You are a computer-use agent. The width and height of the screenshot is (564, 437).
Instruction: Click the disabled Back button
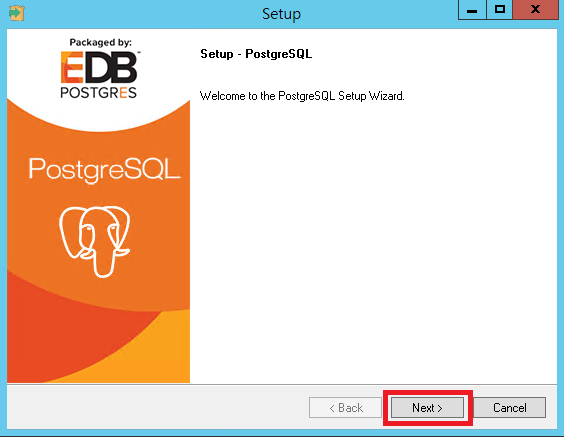[x=345, y=408]
